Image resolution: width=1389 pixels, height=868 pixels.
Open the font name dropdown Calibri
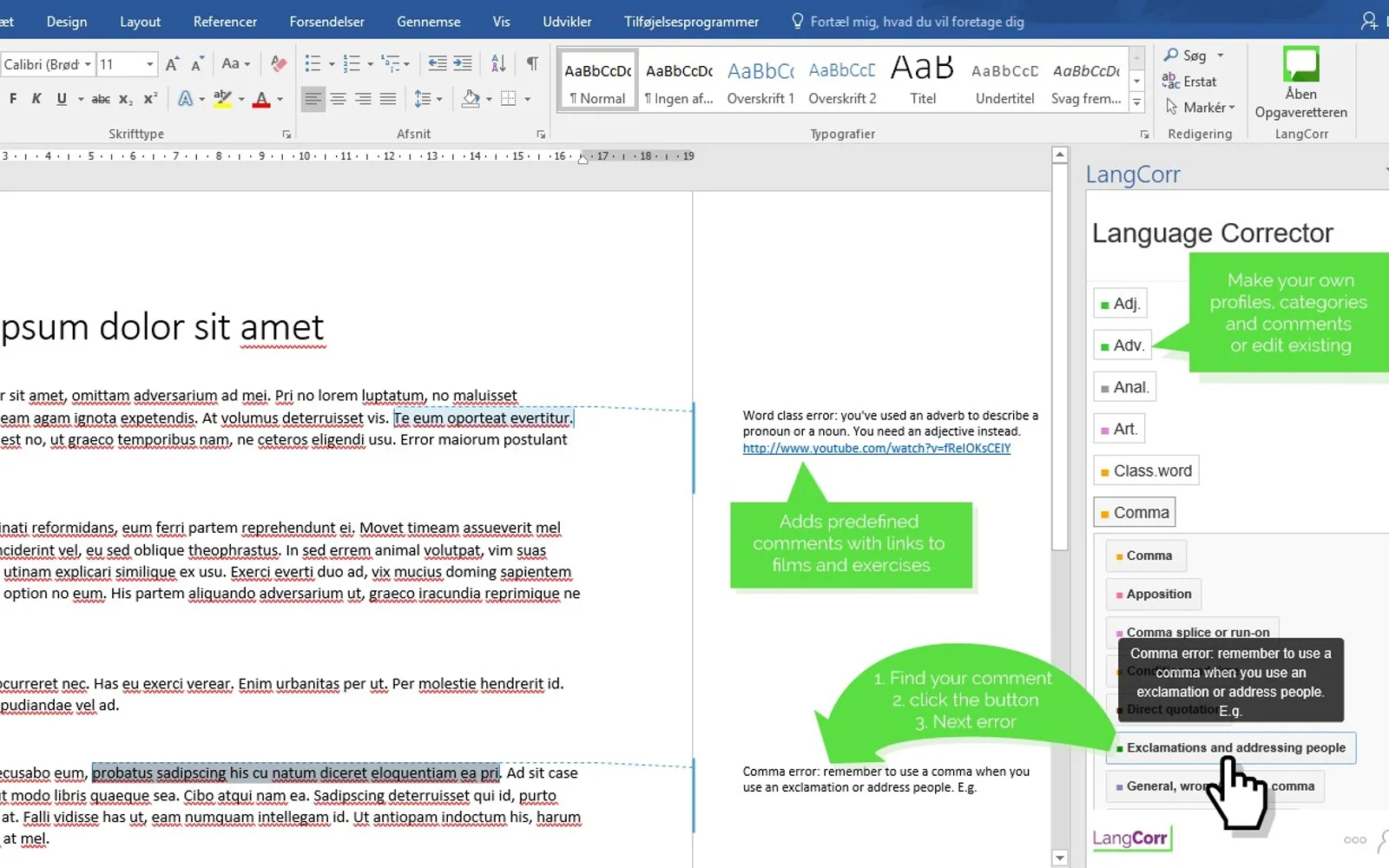point(87,64)
